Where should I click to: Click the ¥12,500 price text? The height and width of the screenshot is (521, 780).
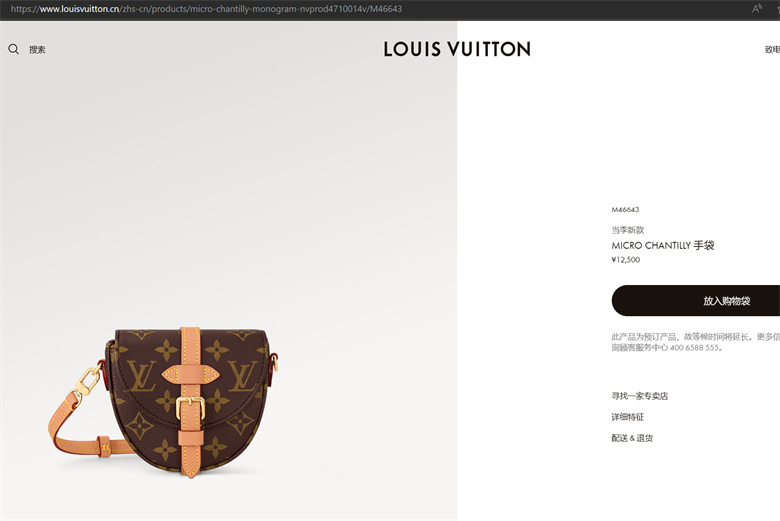point(626,259)
